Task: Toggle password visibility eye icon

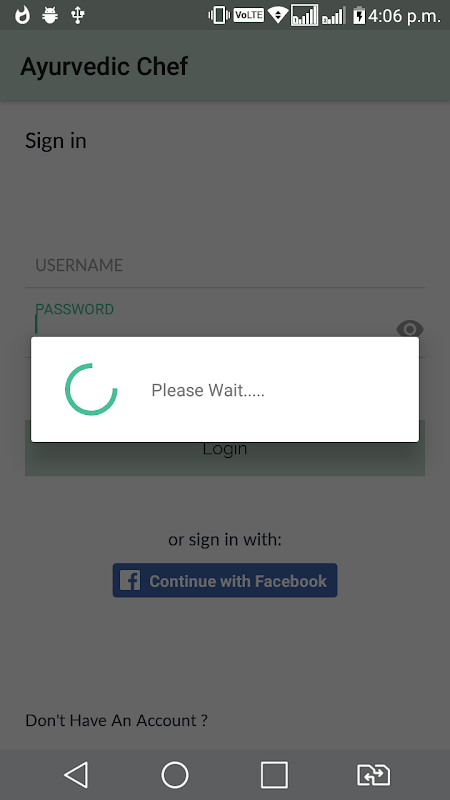Action: tap(410, 329)
